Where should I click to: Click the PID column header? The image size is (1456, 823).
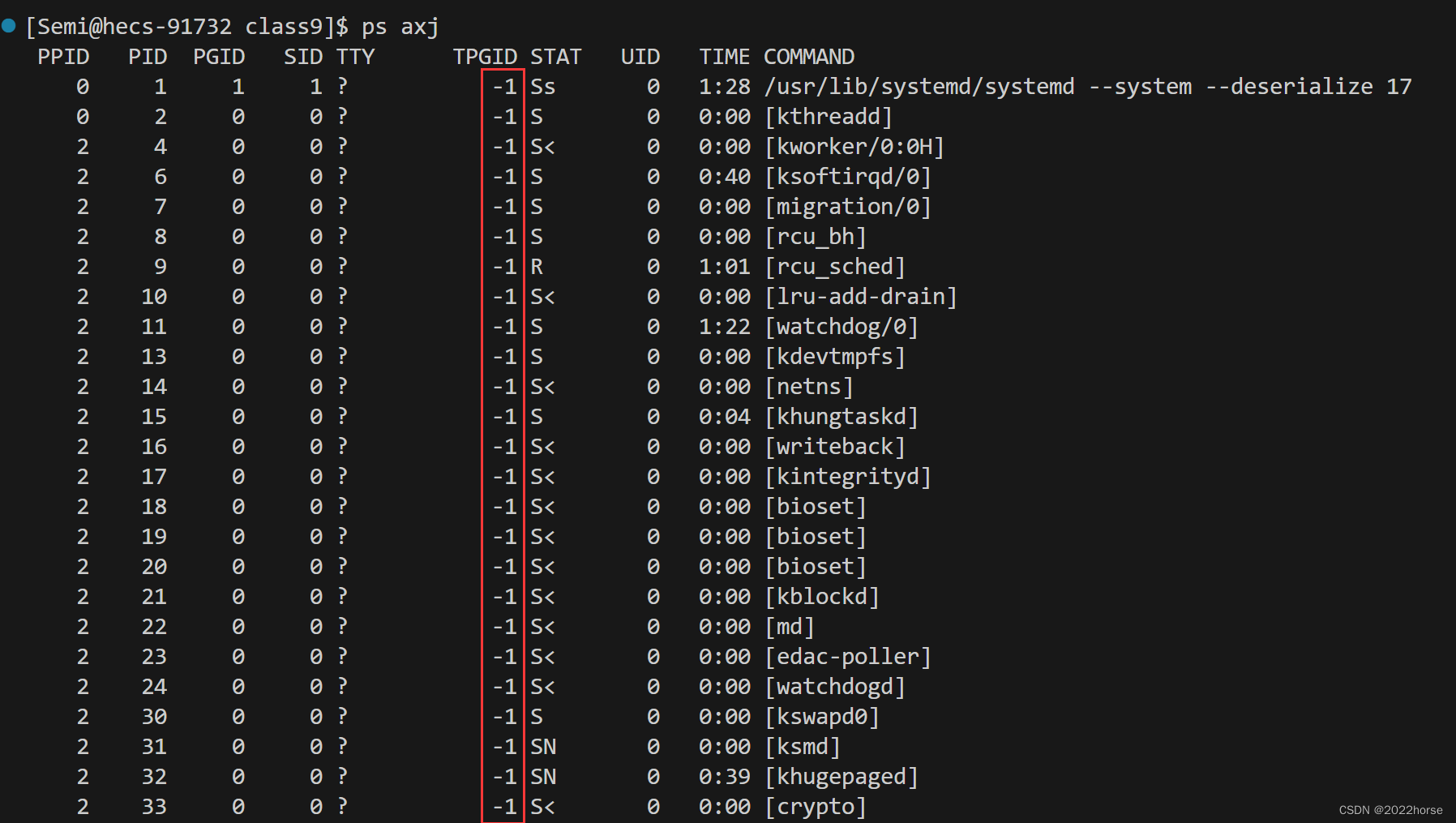148,57
